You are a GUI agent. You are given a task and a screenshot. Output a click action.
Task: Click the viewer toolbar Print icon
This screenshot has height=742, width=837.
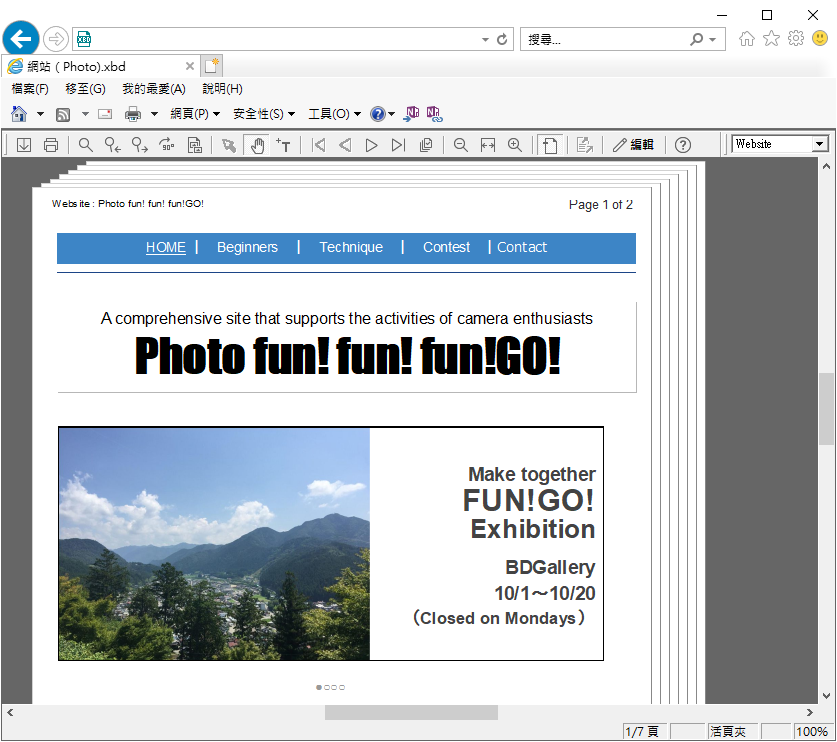51,145
